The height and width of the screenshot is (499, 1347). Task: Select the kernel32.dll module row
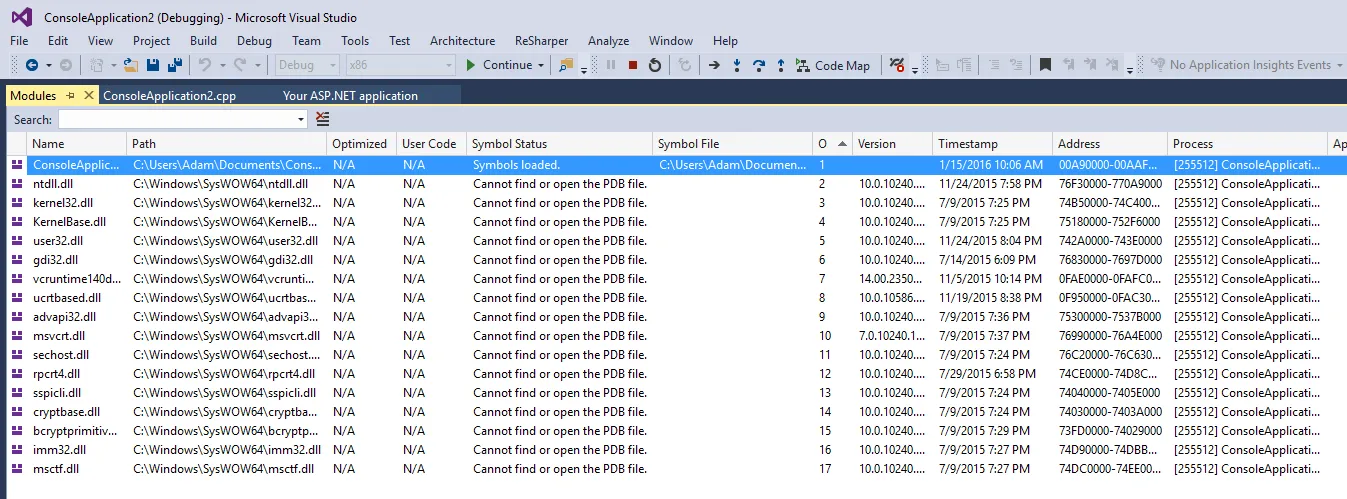click(x=673, y=203)
